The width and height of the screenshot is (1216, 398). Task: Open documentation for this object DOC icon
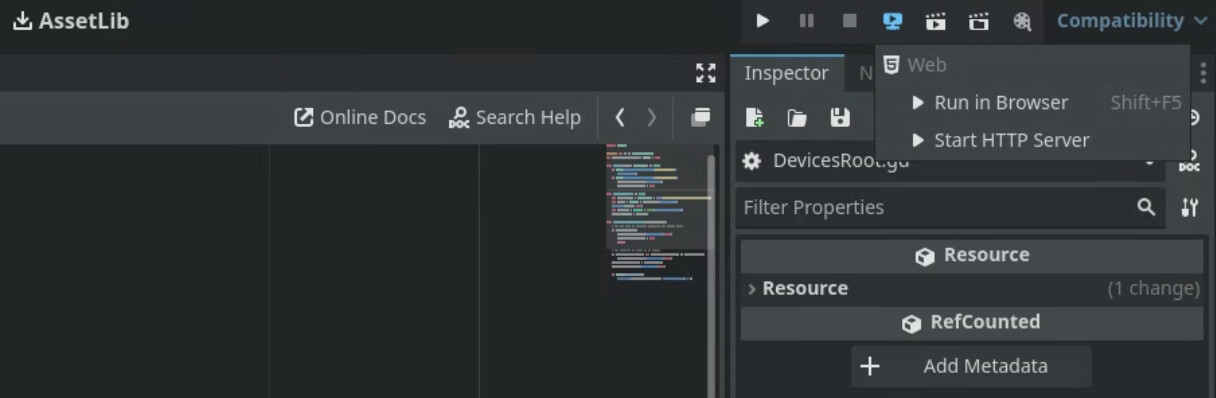click(1189, 161)
